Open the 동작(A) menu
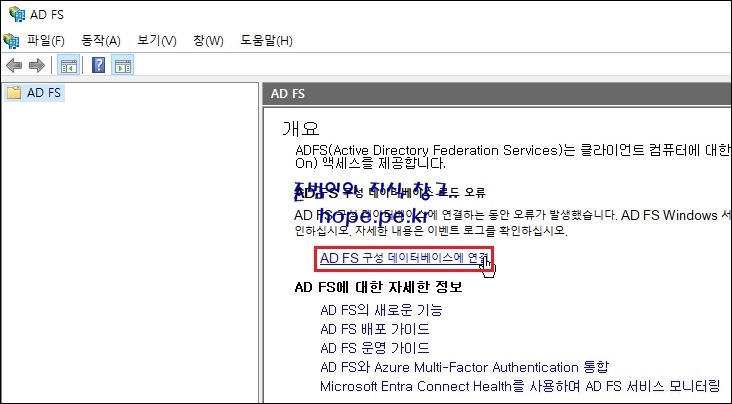The width and height of the screenshot is (732, 404). (101, 41)
